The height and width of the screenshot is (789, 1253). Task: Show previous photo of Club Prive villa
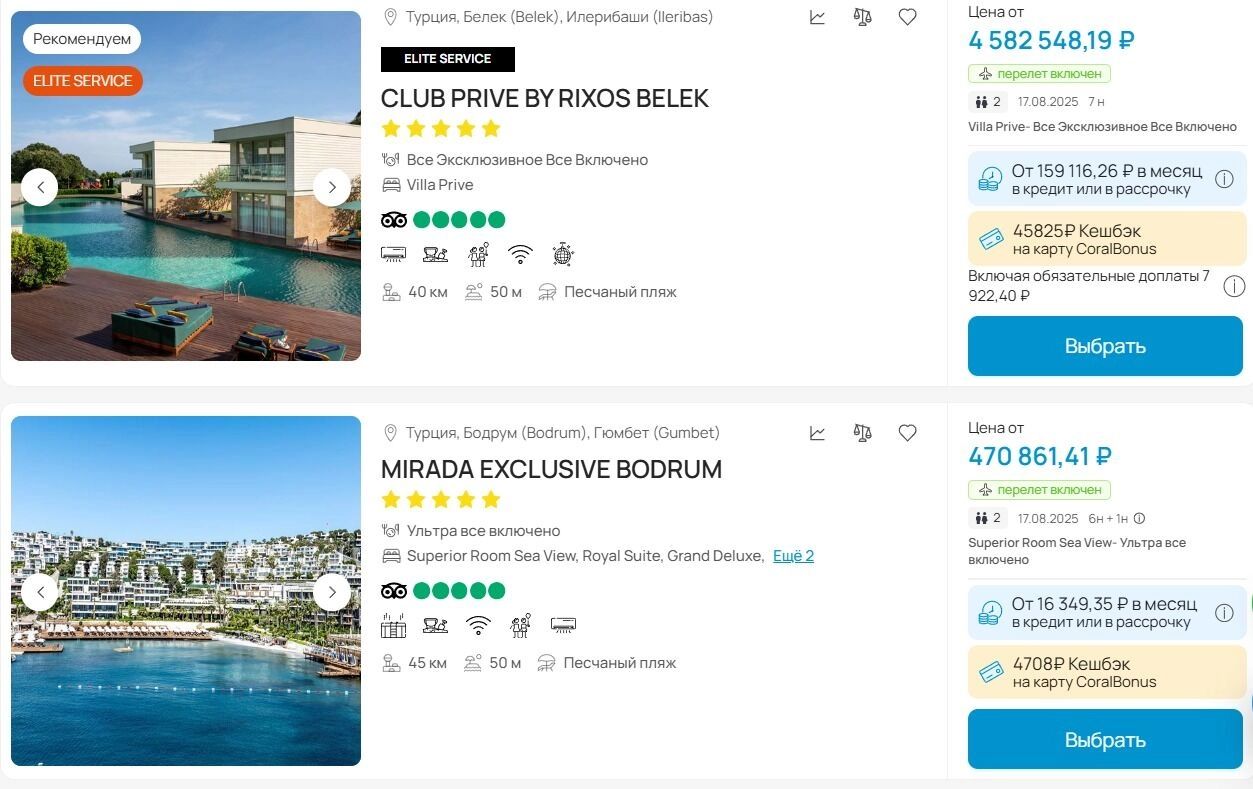pyautogui.click(x=40, y=187)
